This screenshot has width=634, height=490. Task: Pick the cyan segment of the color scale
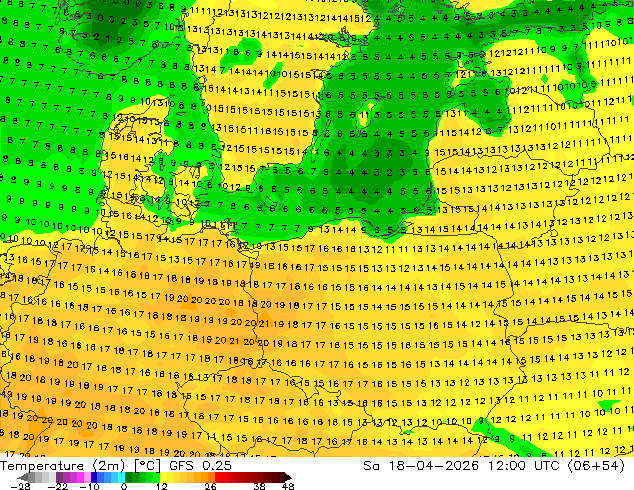pos(121,477)
